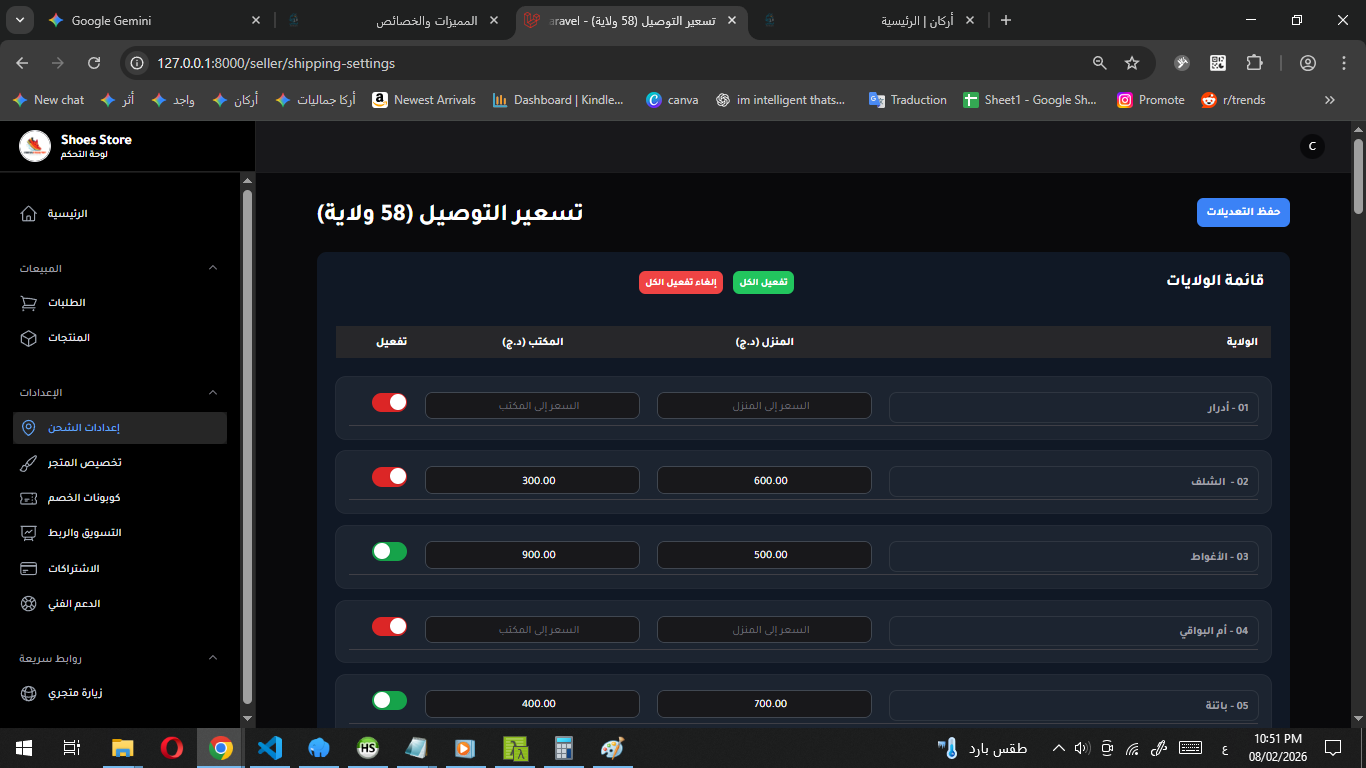
Task: Collapse the المبيعات sidebar section
Action: (211, 268)
